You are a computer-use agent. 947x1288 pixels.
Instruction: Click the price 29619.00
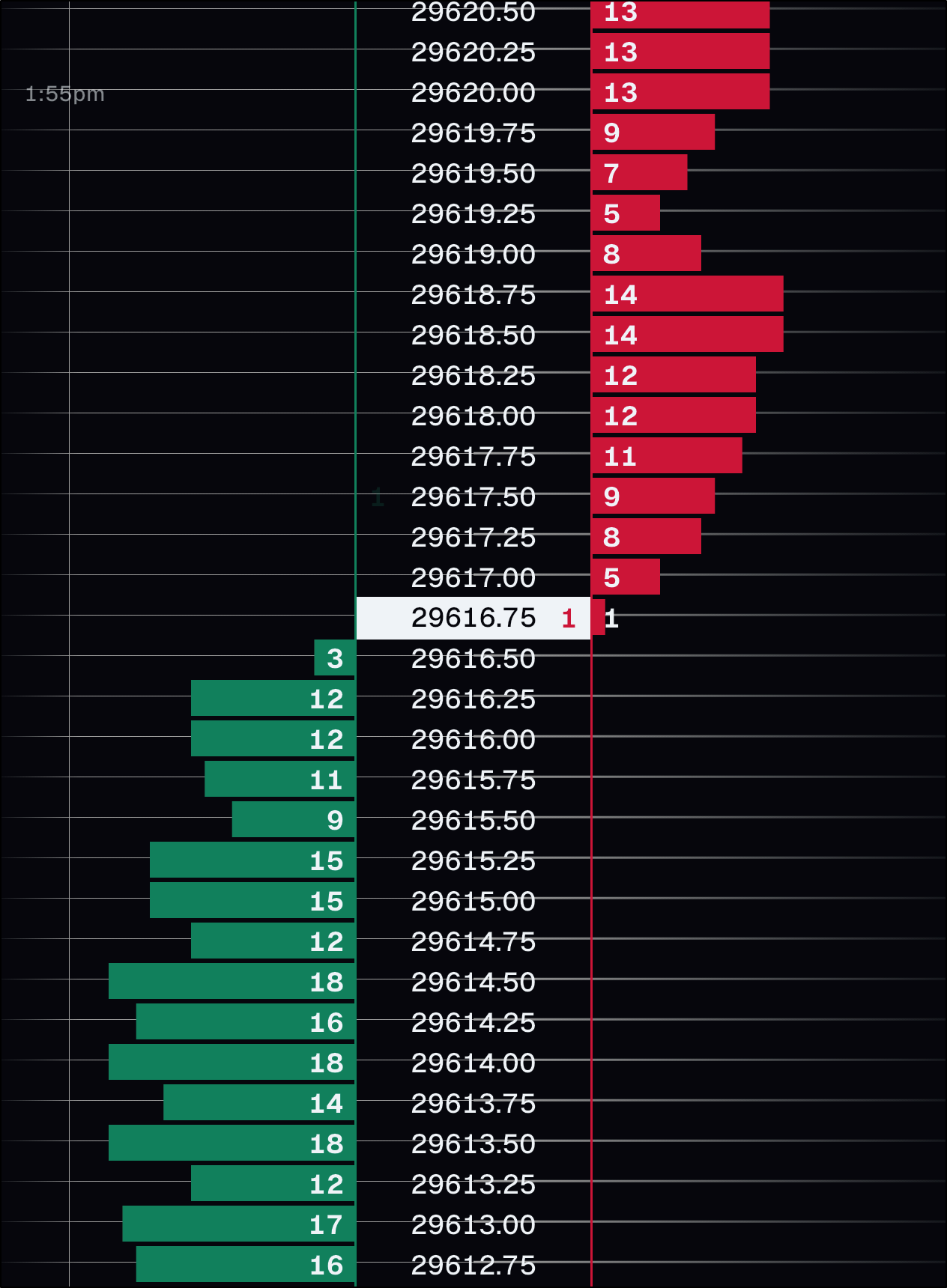[473, 254]
